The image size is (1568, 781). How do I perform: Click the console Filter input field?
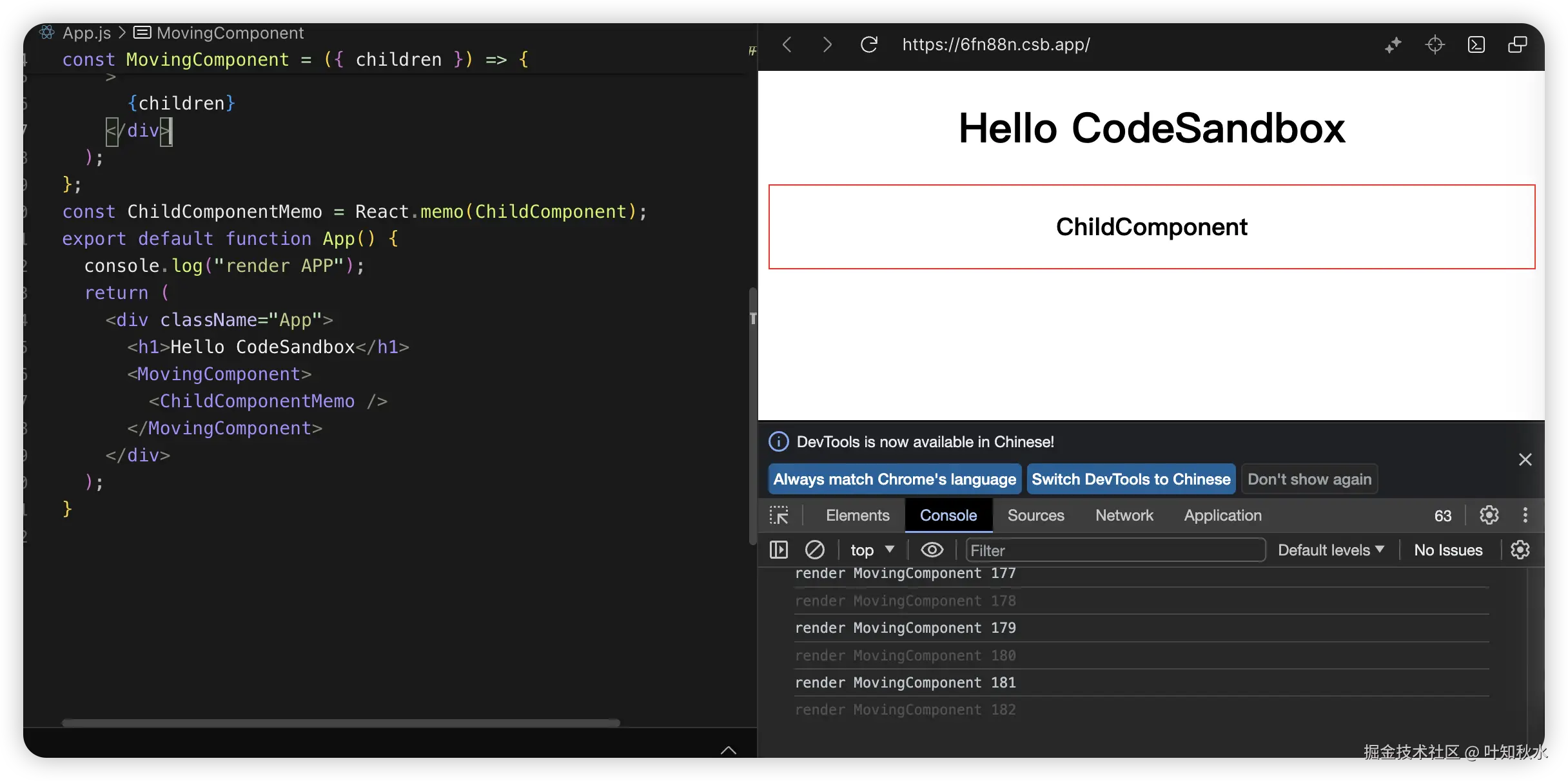(1115, 550)
